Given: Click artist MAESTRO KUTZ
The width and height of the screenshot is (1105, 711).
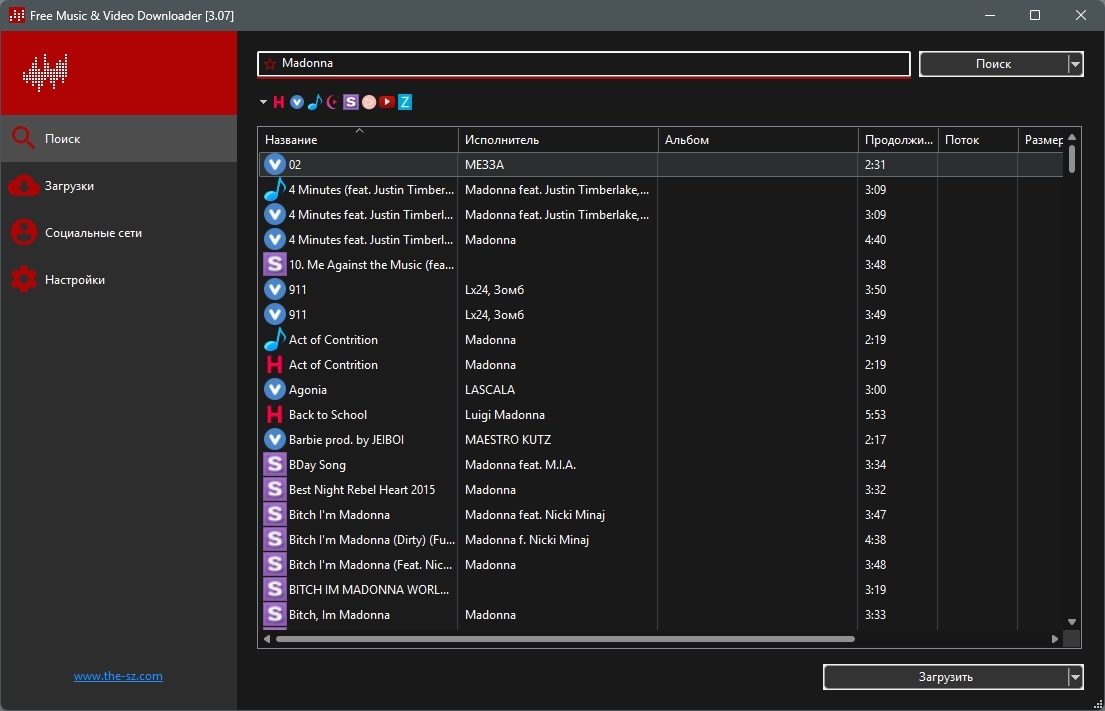Looking at the screenshot, I should [x=508, y=440].
